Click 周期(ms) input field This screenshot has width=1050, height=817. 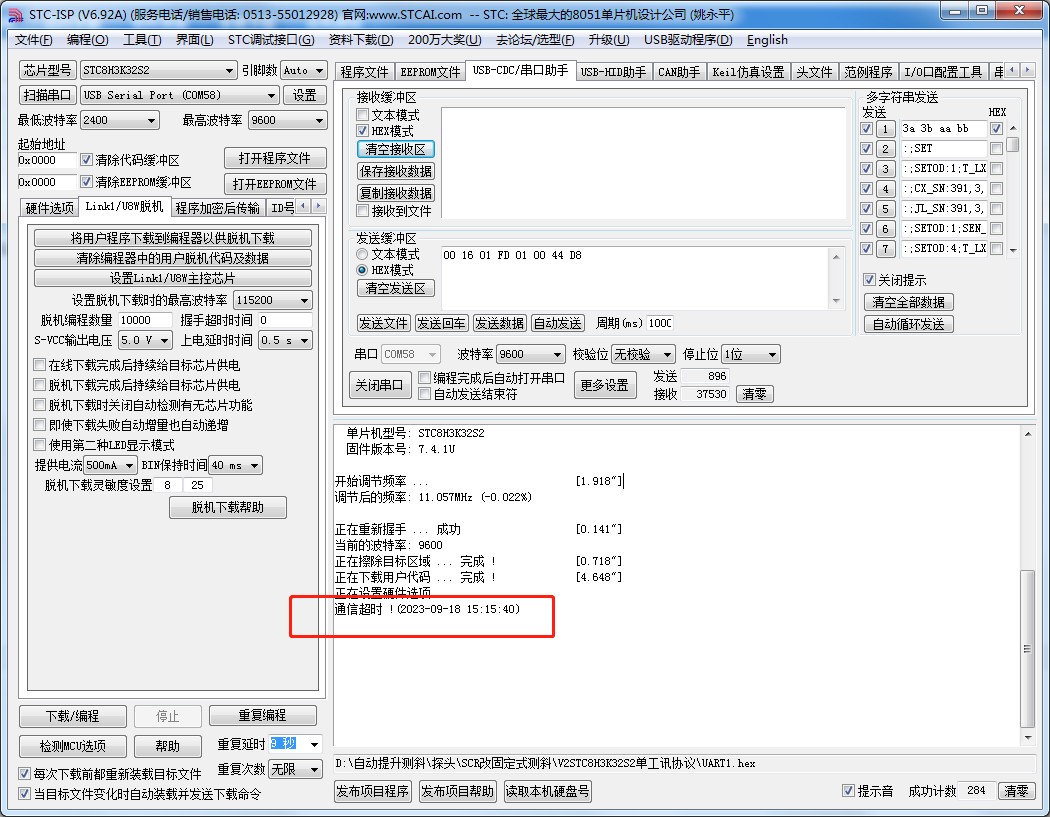pyautogui.click(x=660, y=323)
